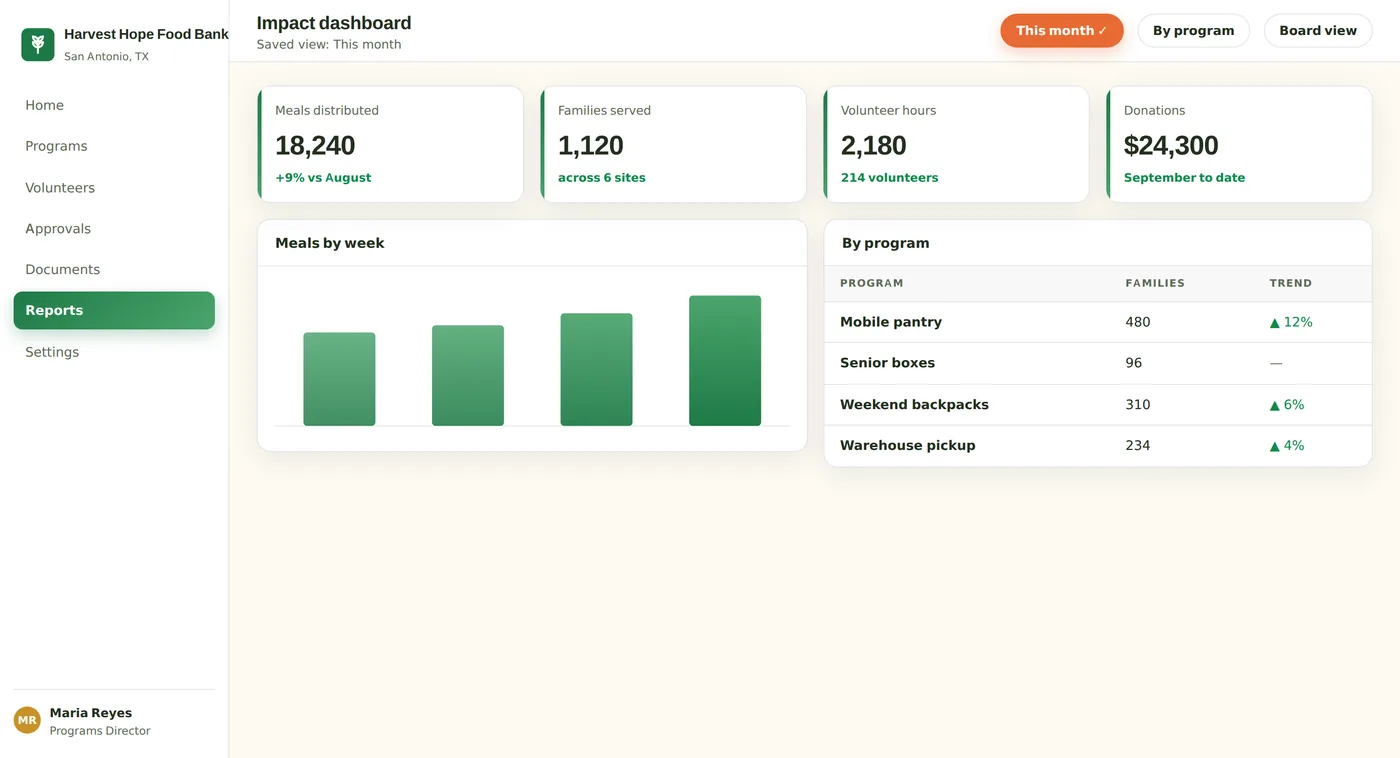Open the MR user avatar
The height and width of the screenshot is (758, 1400).
click(x=27, y=720)
